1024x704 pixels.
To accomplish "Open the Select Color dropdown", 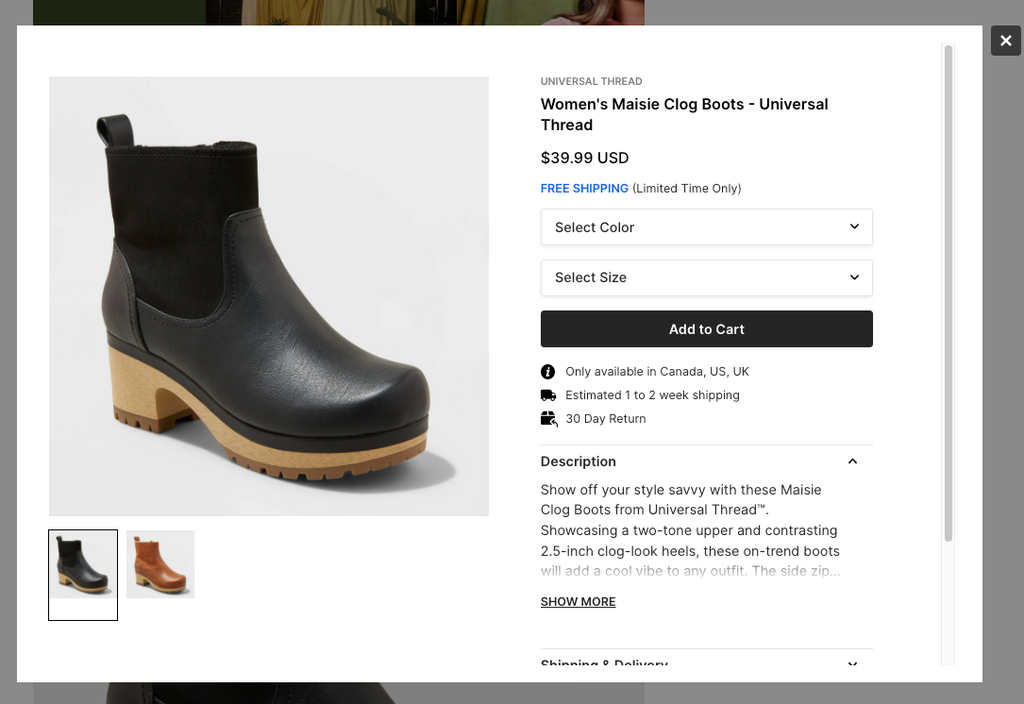I will (x=706, y=227).
